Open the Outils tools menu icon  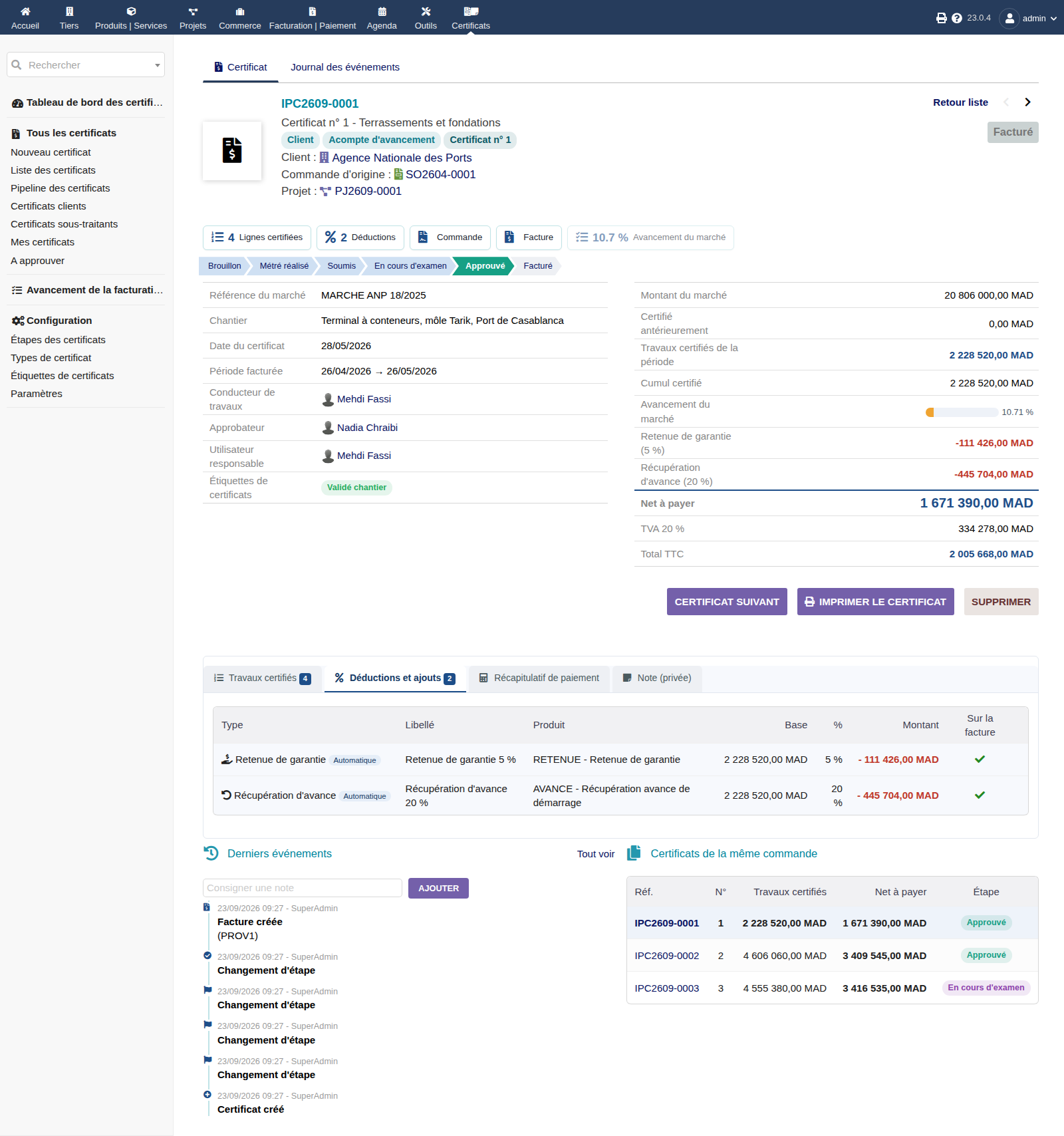point(426,11)
